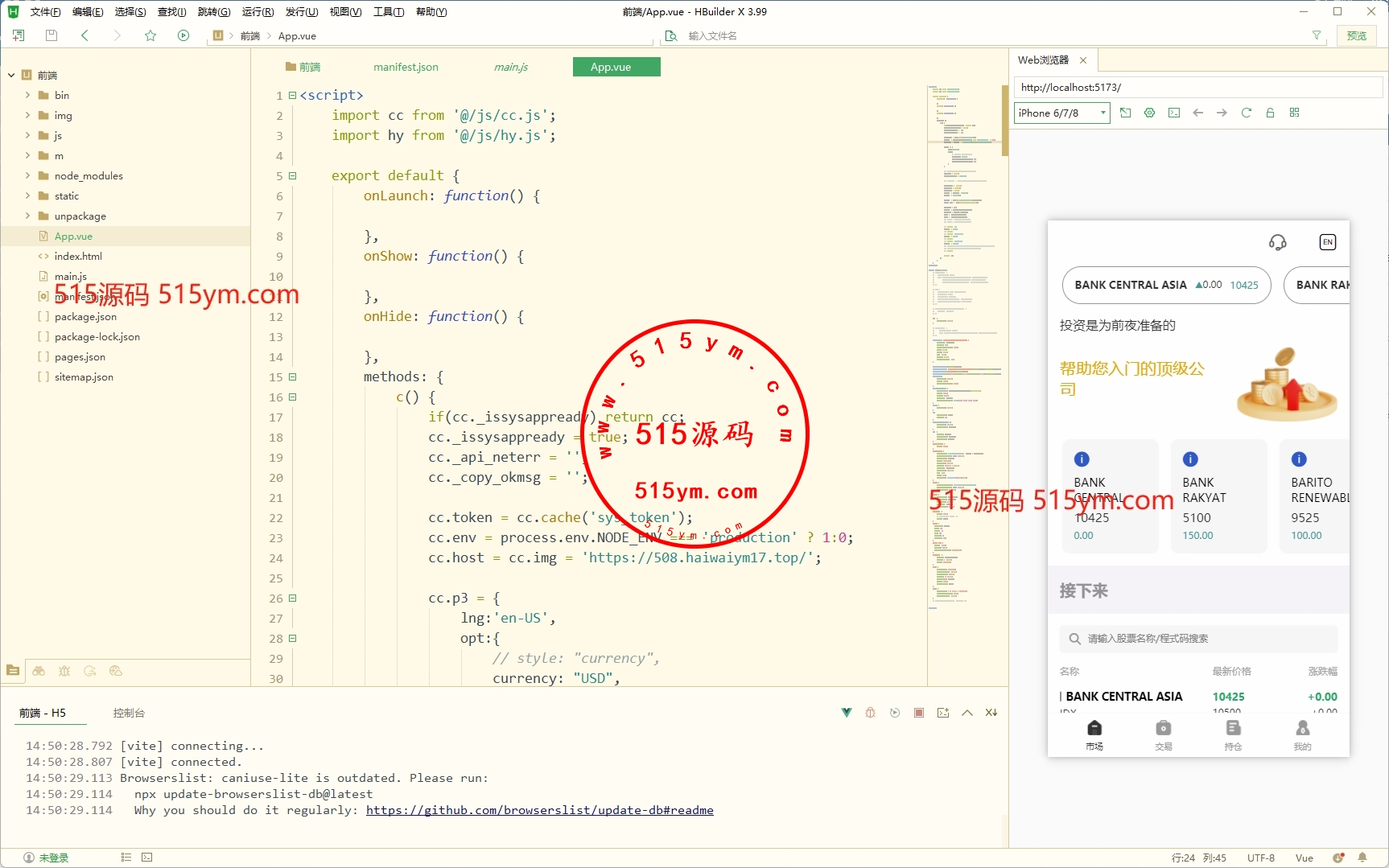Switch to the manifest.json editor tab
Viewport: 1389px width, 868px height.
click(x=406, y=67)
